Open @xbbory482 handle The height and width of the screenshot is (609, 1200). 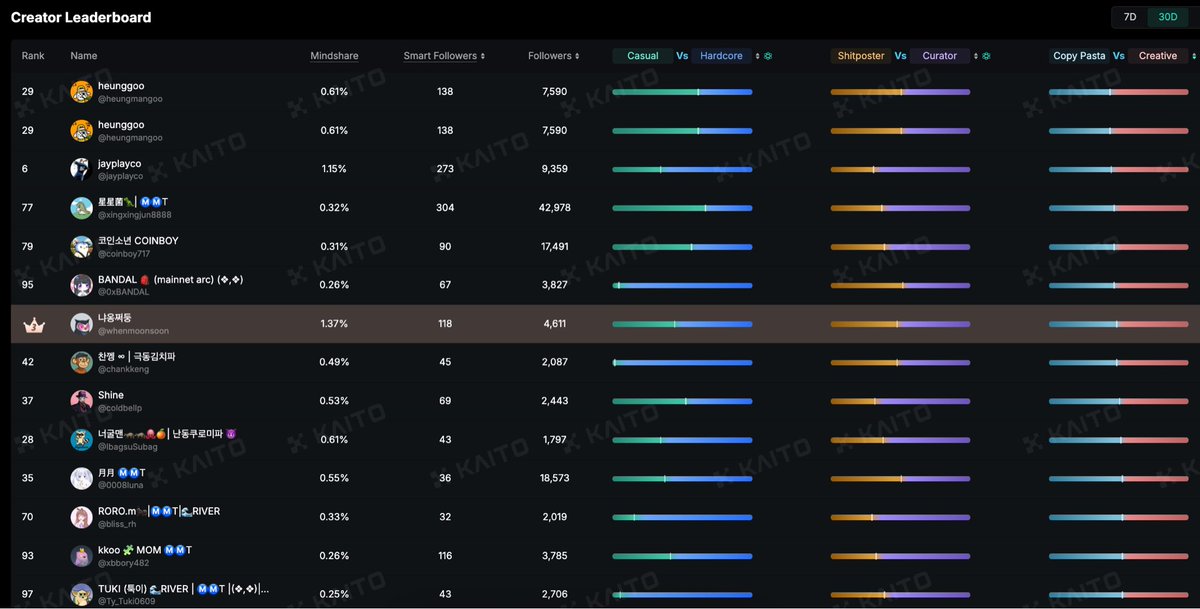click(123, 563)
